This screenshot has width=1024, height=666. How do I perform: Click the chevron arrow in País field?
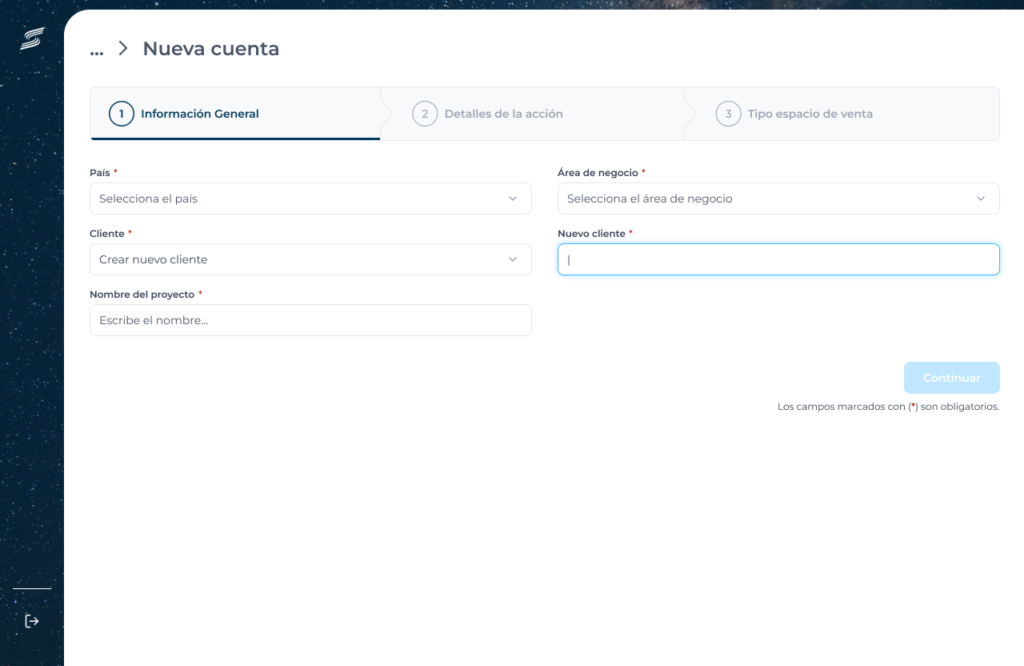513,199
